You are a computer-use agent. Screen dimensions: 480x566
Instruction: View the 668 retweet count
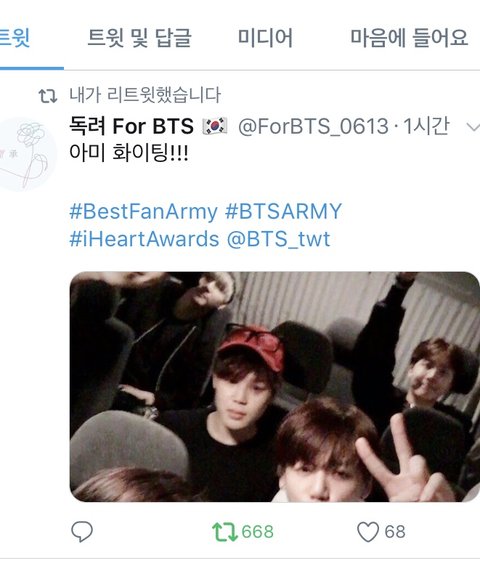(257, 532)
